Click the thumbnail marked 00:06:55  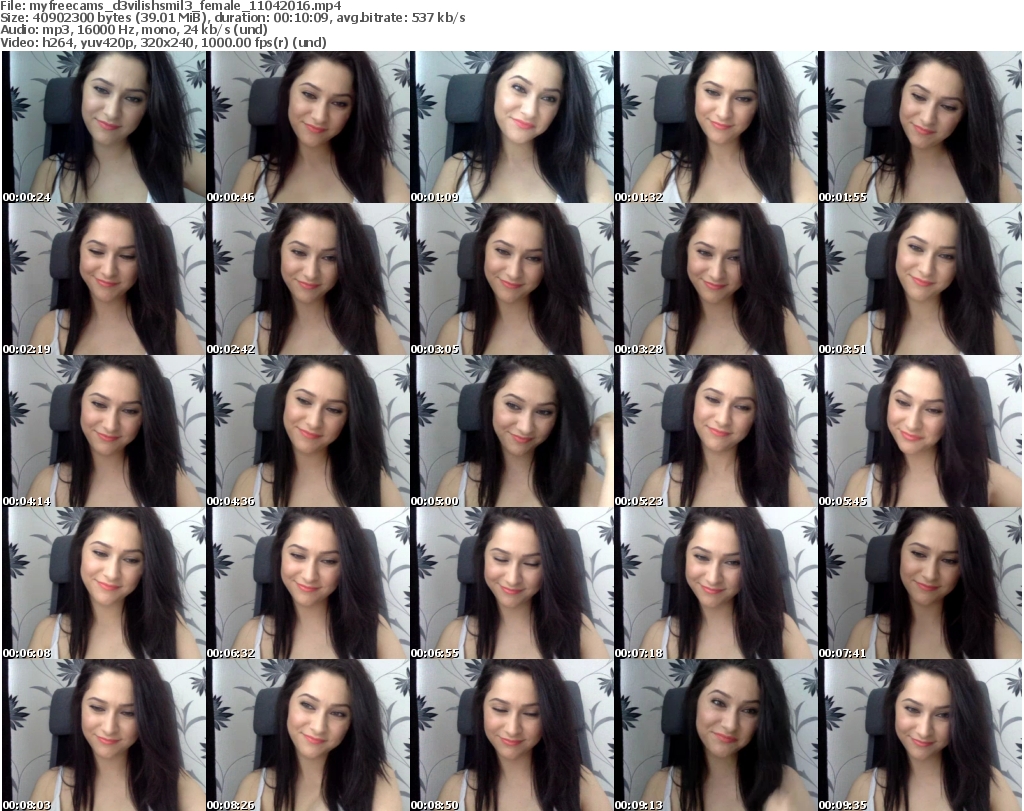point(512,583)
